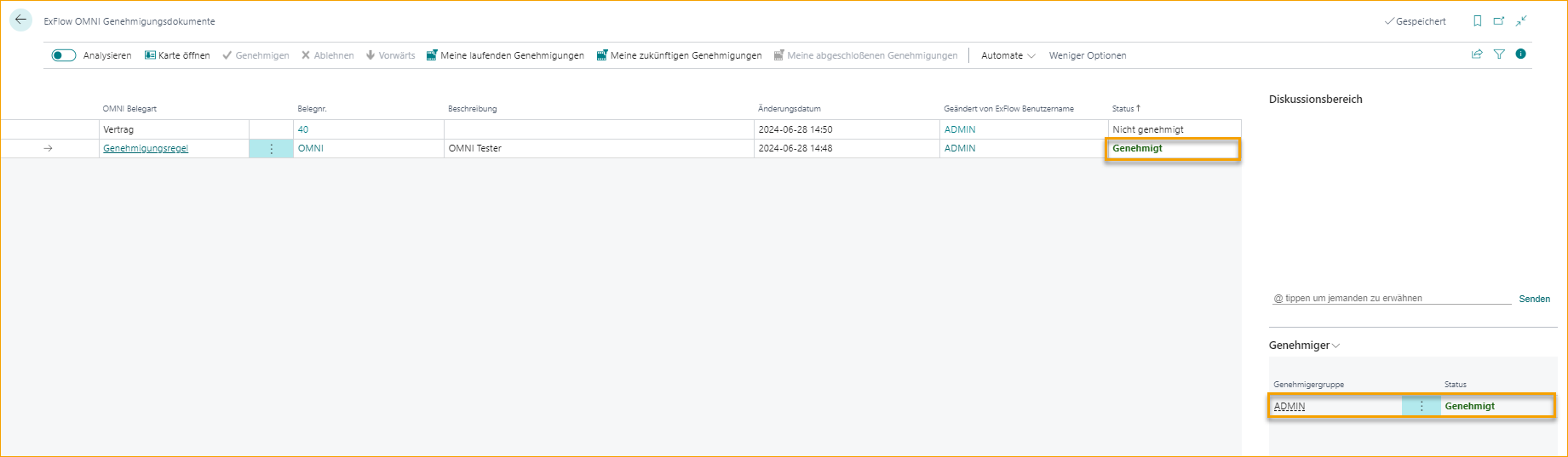
Task: Expand the Automate dropdown menu
Action: 1008,55
